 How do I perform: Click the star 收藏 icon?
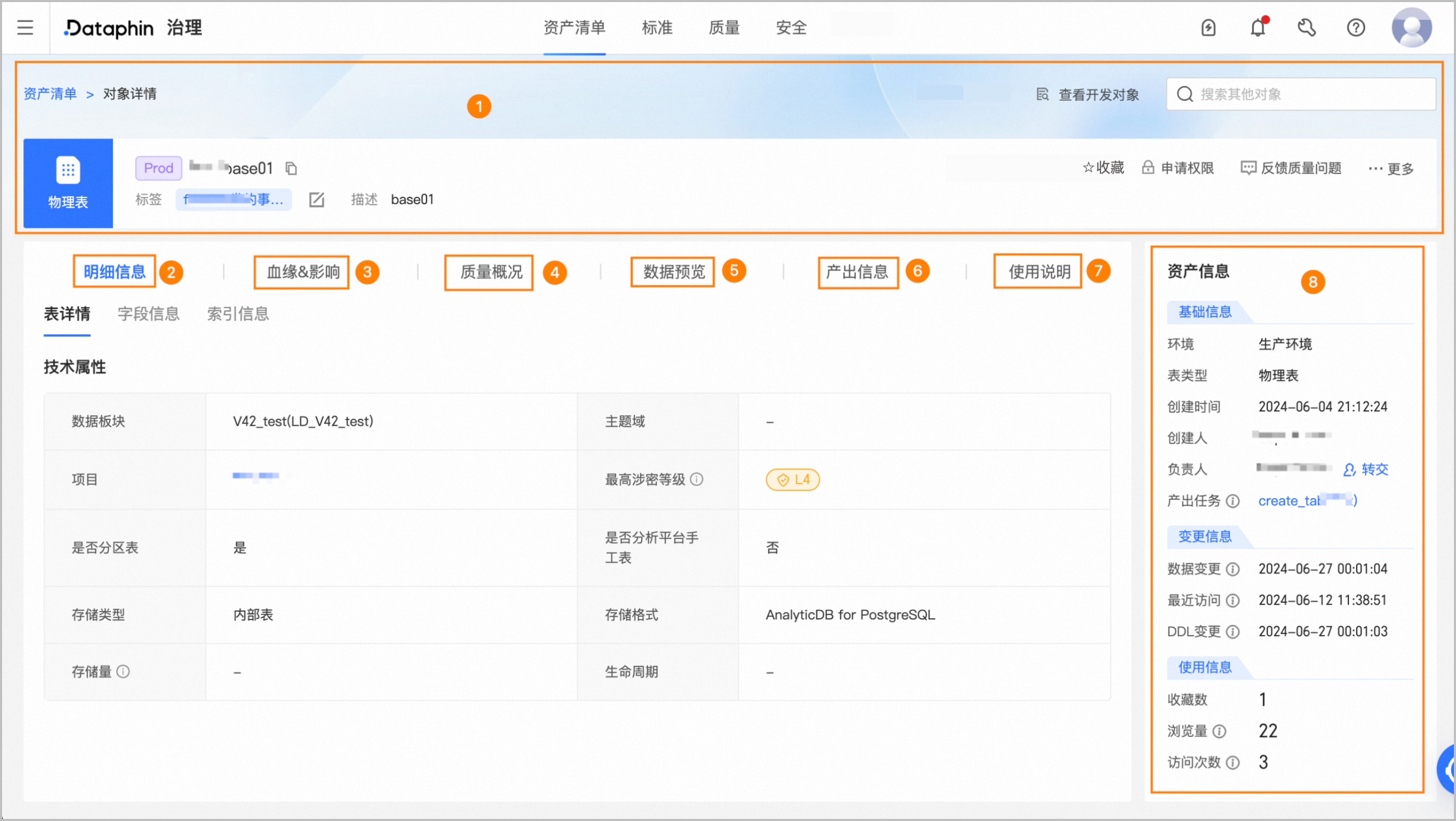point(1088,168)
